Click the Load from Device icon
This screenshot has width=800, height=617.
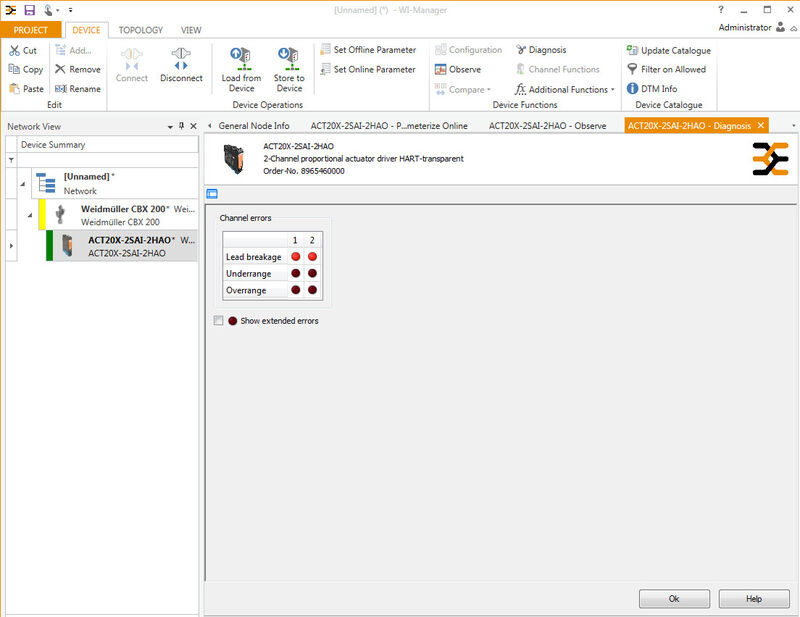[241, 56]
